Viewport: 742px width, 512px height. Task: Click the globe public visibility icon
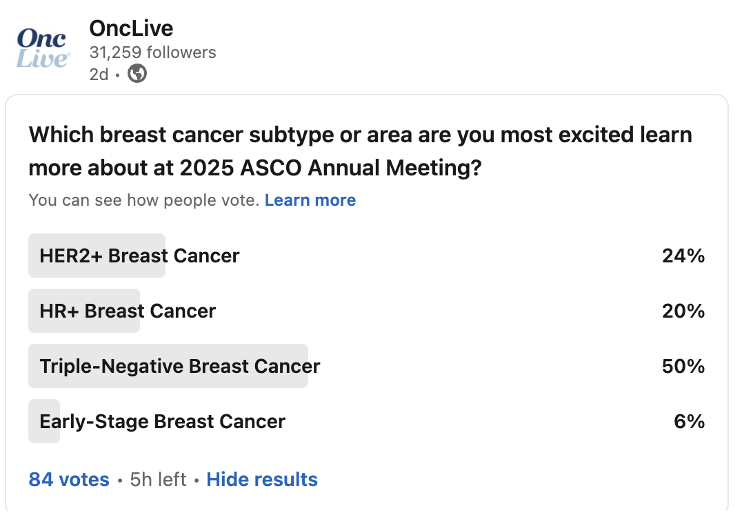pos(137,74)
